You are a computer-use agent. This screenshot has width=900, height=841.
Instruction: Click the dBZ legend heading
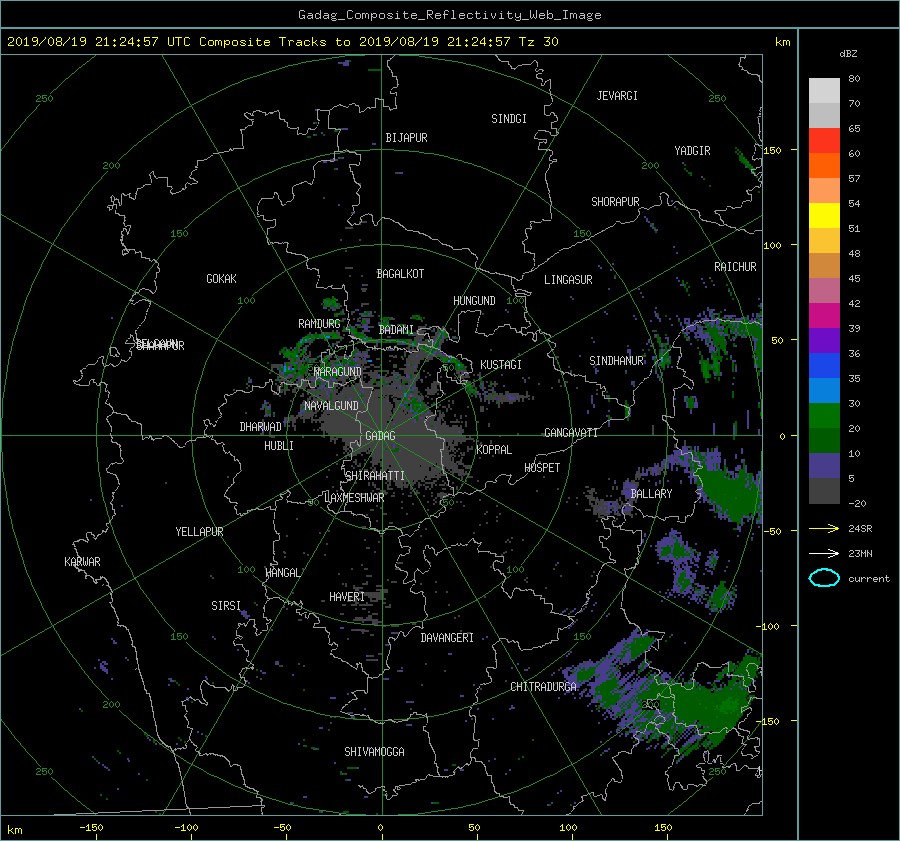[848, 54]
